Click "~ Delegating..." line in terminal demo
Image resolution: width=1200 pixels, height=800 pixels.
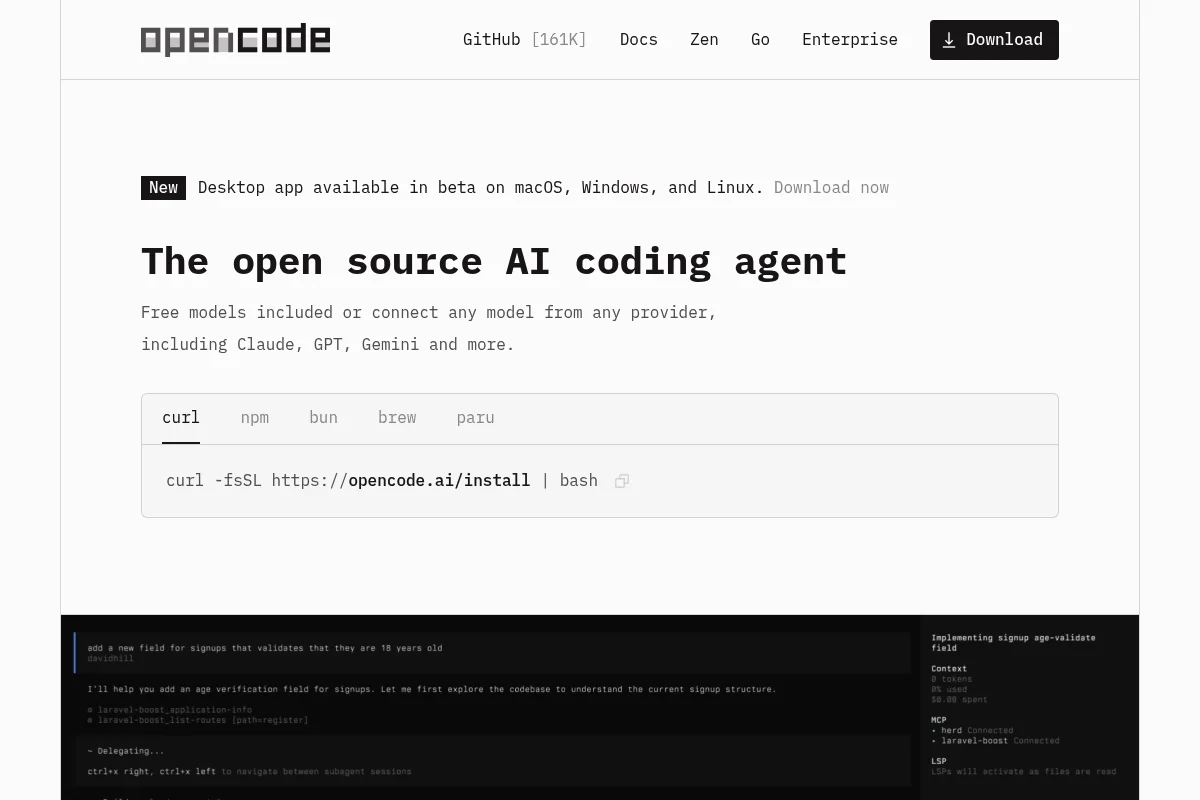tap(126, 750)
